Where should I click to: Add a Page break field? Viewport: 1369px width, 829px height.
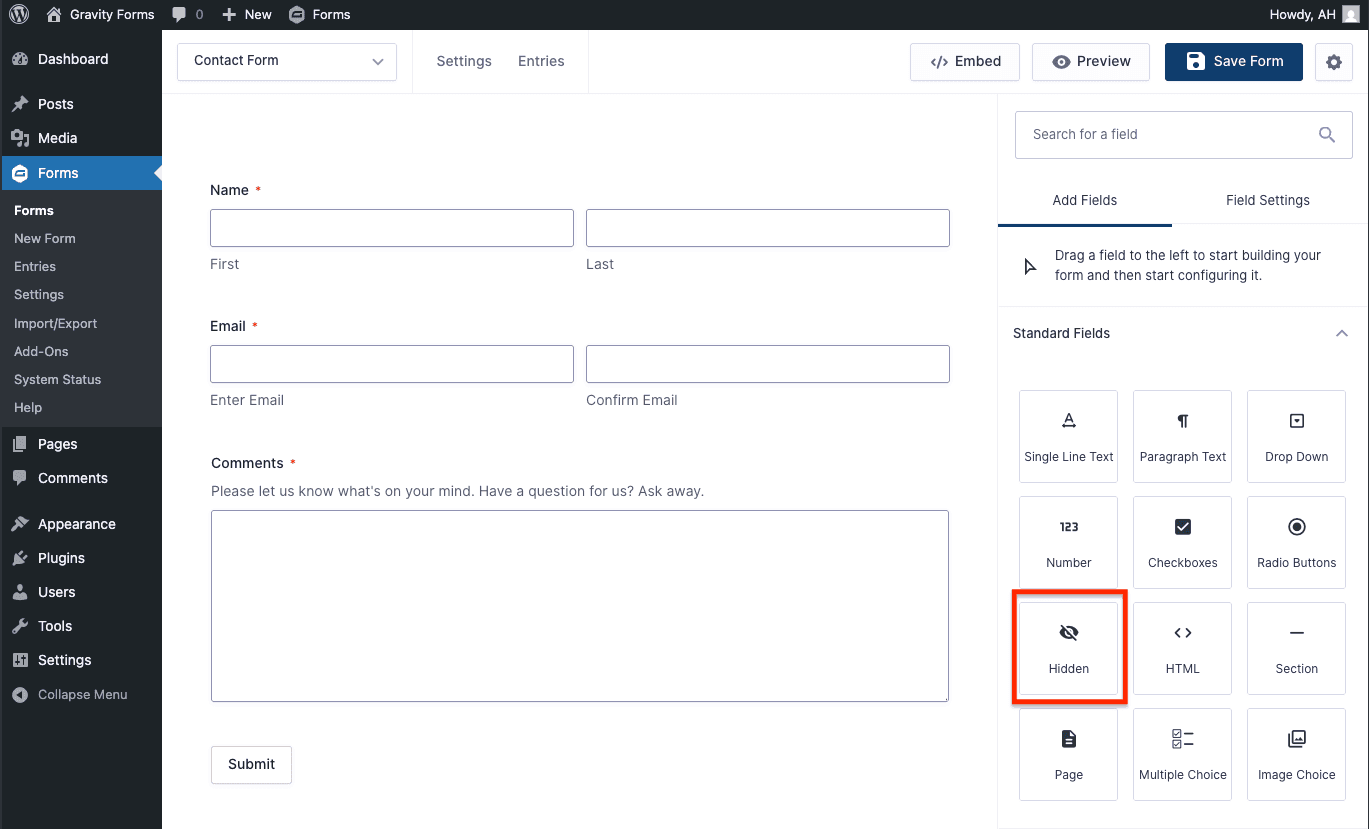pos(1068,754)
